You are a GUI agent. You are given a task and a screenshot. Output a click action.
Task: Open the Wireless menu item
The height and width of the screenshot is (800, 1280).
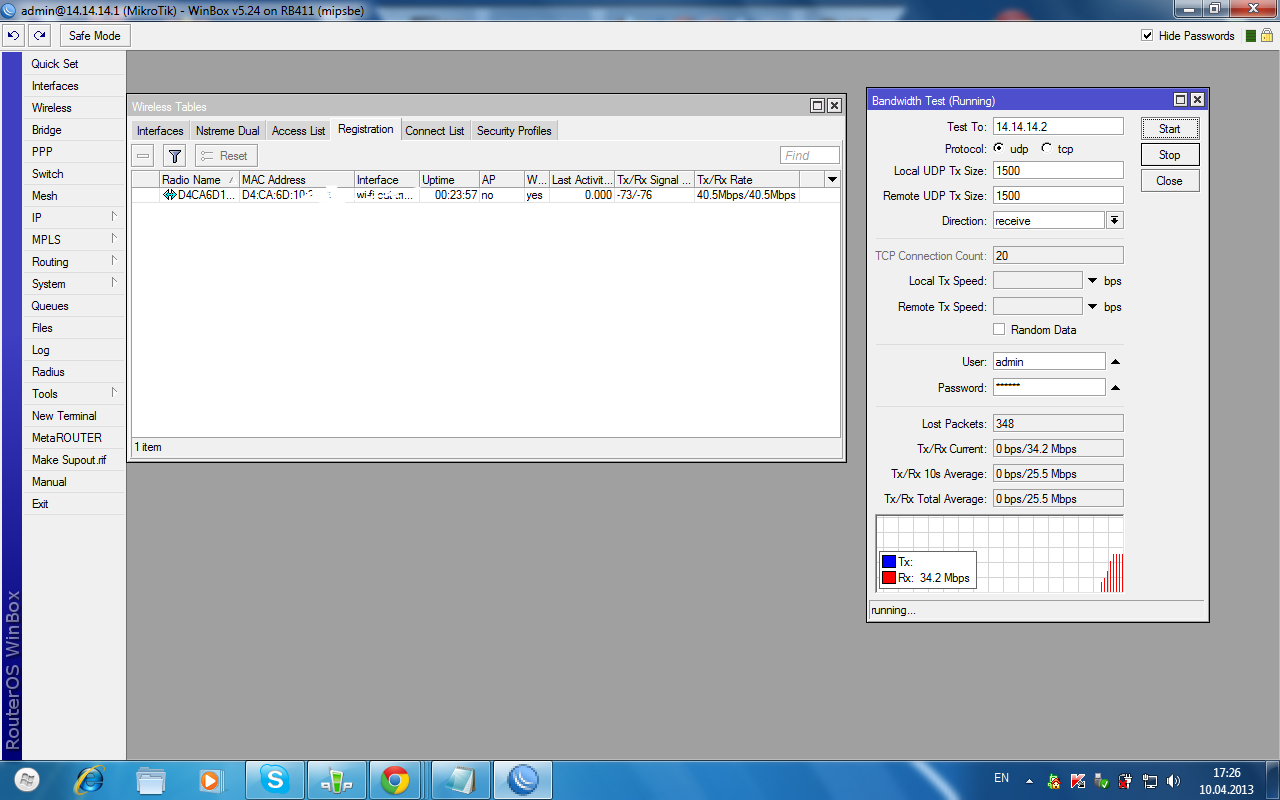(74, 108)
